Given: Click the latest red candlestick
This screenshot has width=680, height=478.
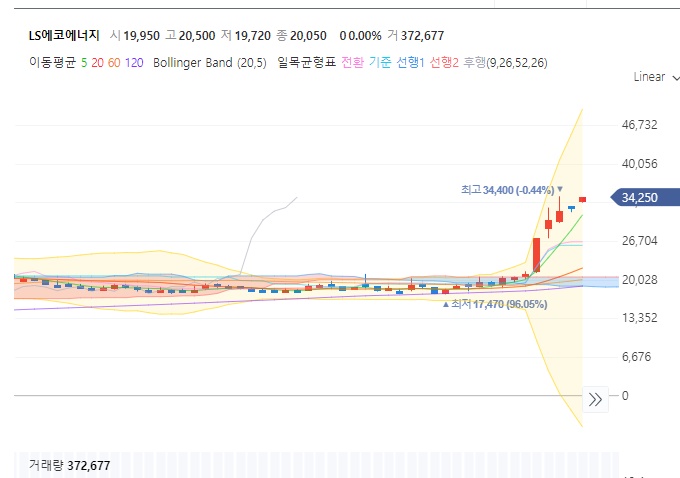Looking at the screenshot, I should (582, 200).
